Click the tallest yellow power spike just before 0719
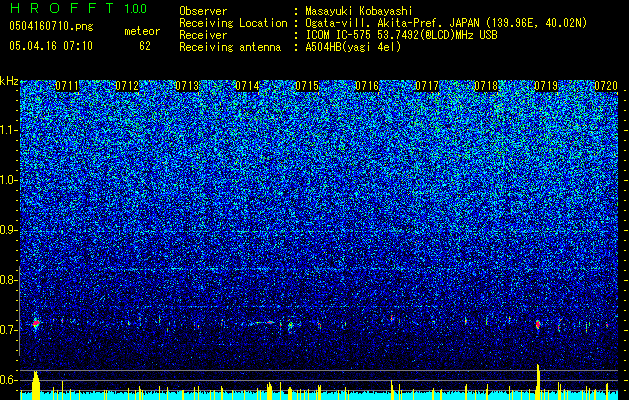 coord(538,382)
